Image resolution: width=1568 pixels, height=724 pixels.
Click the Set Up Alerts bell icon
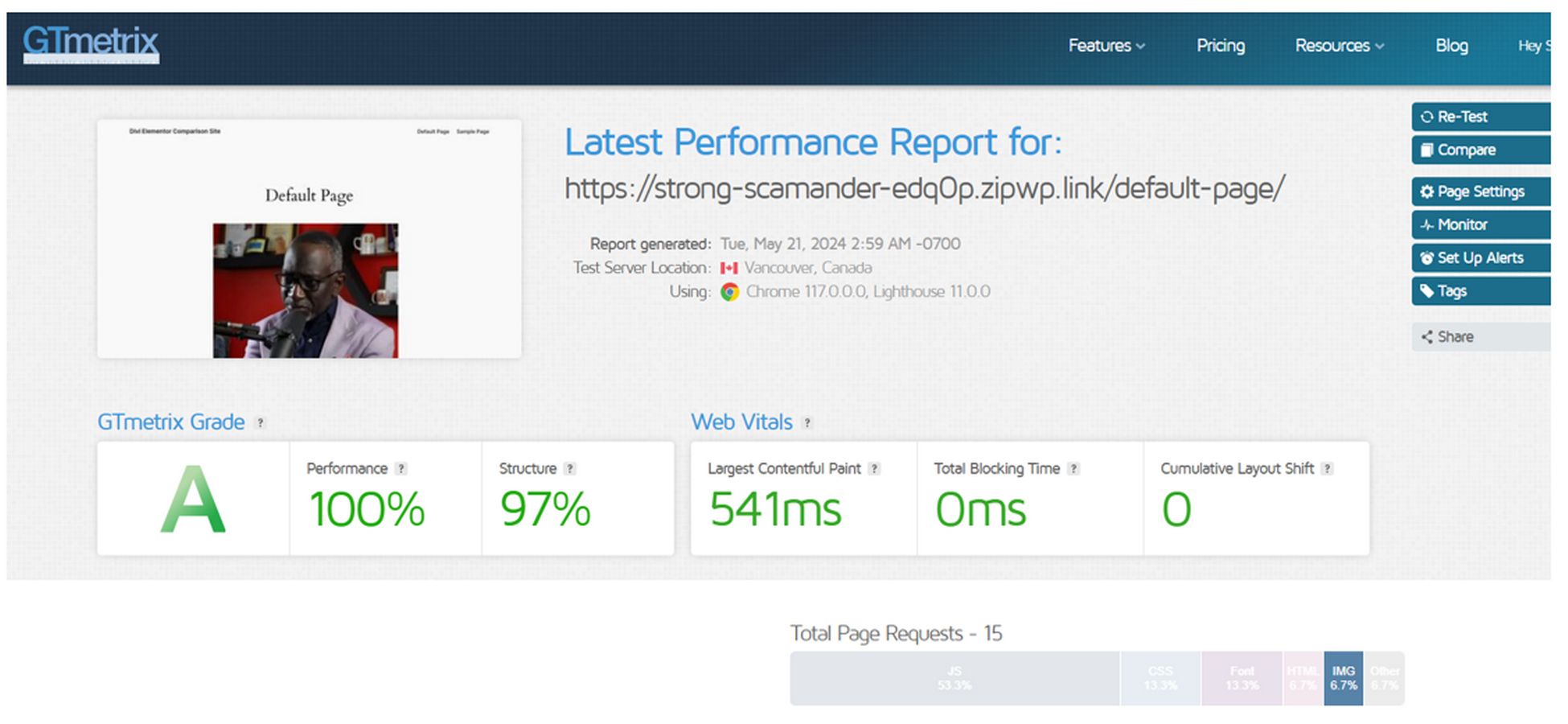pos(1426,257)
